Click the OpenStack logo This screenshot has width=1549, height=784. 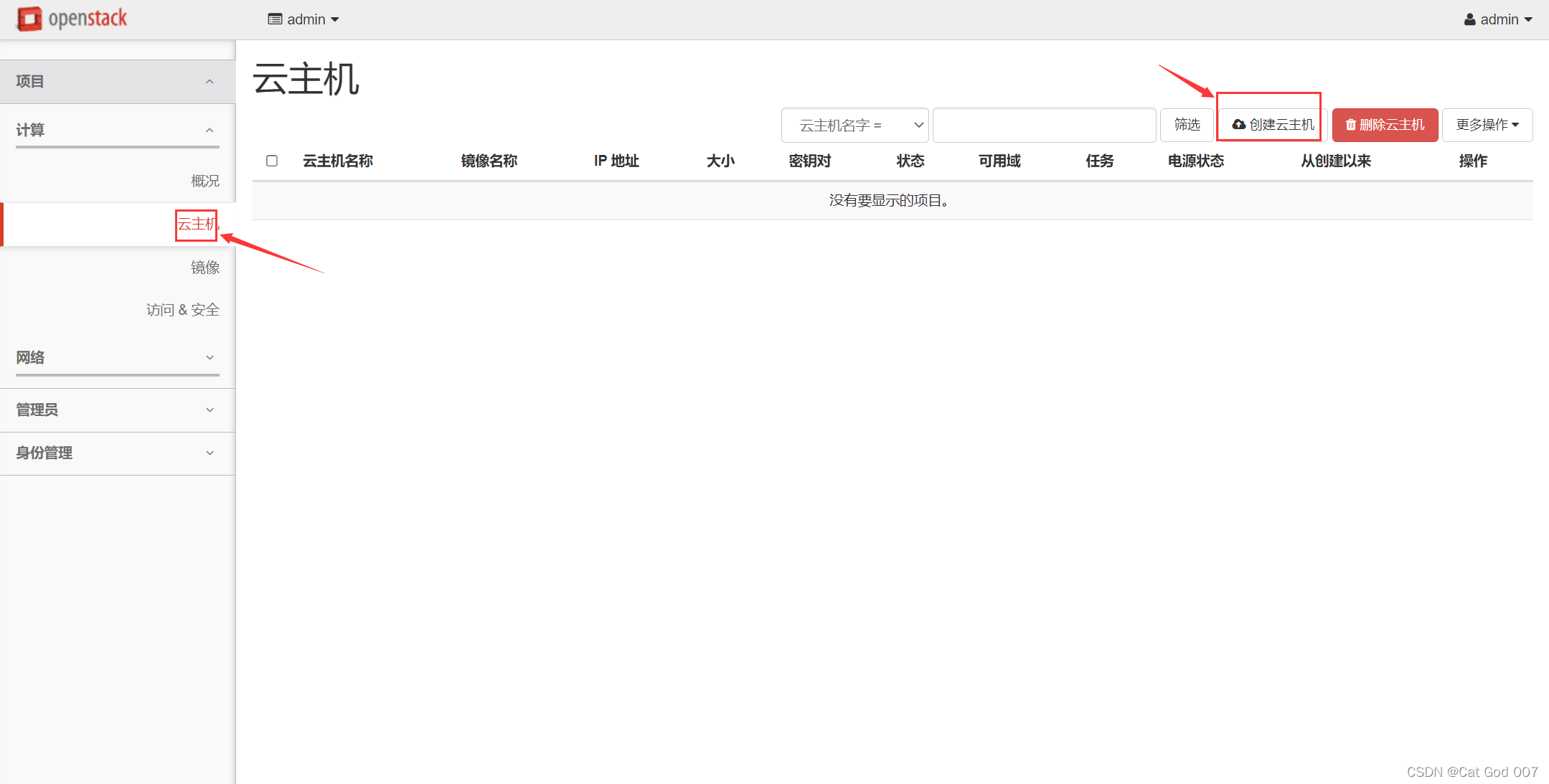point(72,19)
